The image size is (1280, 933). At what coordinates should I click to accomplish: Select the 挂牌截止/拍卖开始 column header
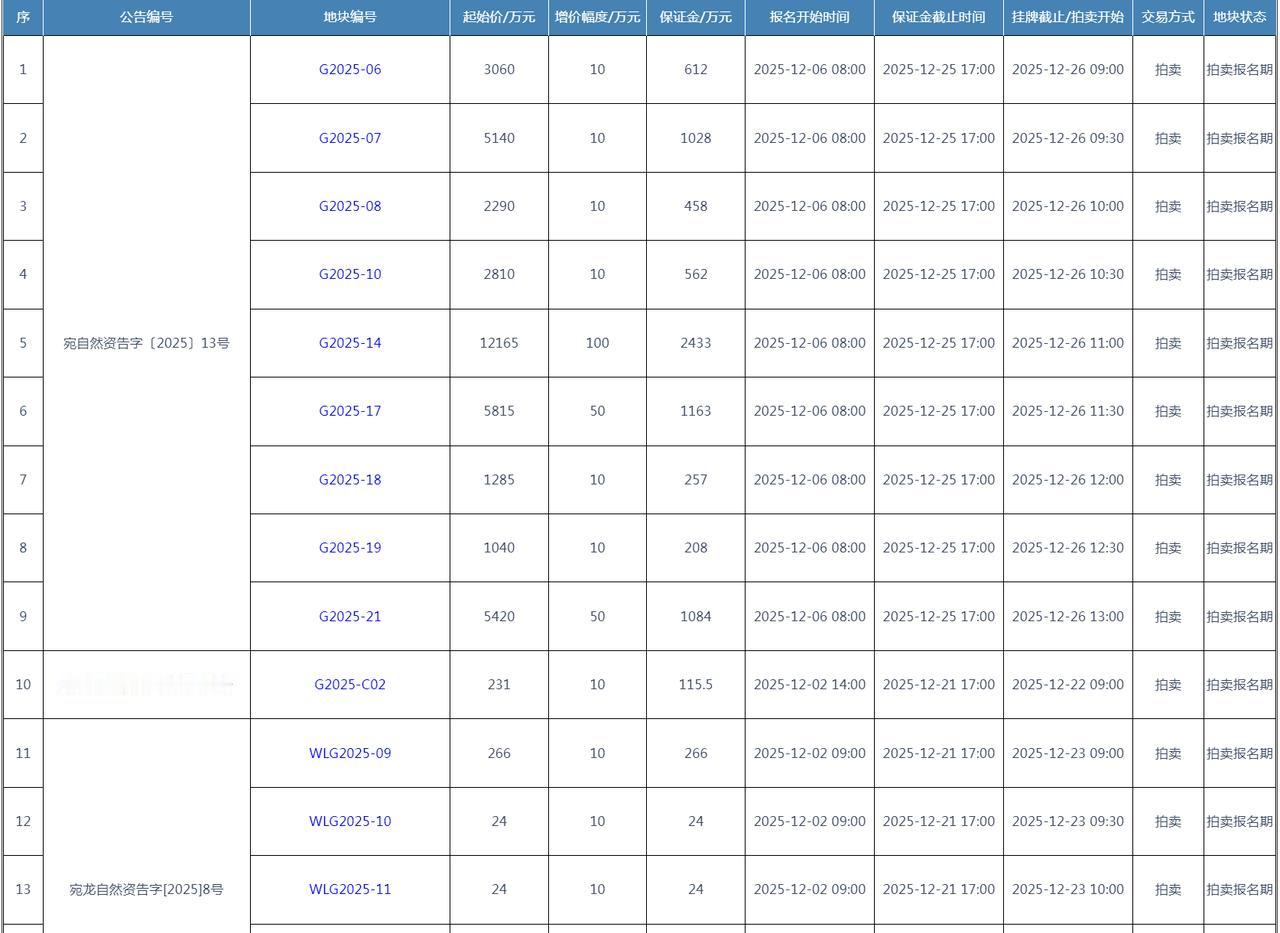click(1068, 17)
